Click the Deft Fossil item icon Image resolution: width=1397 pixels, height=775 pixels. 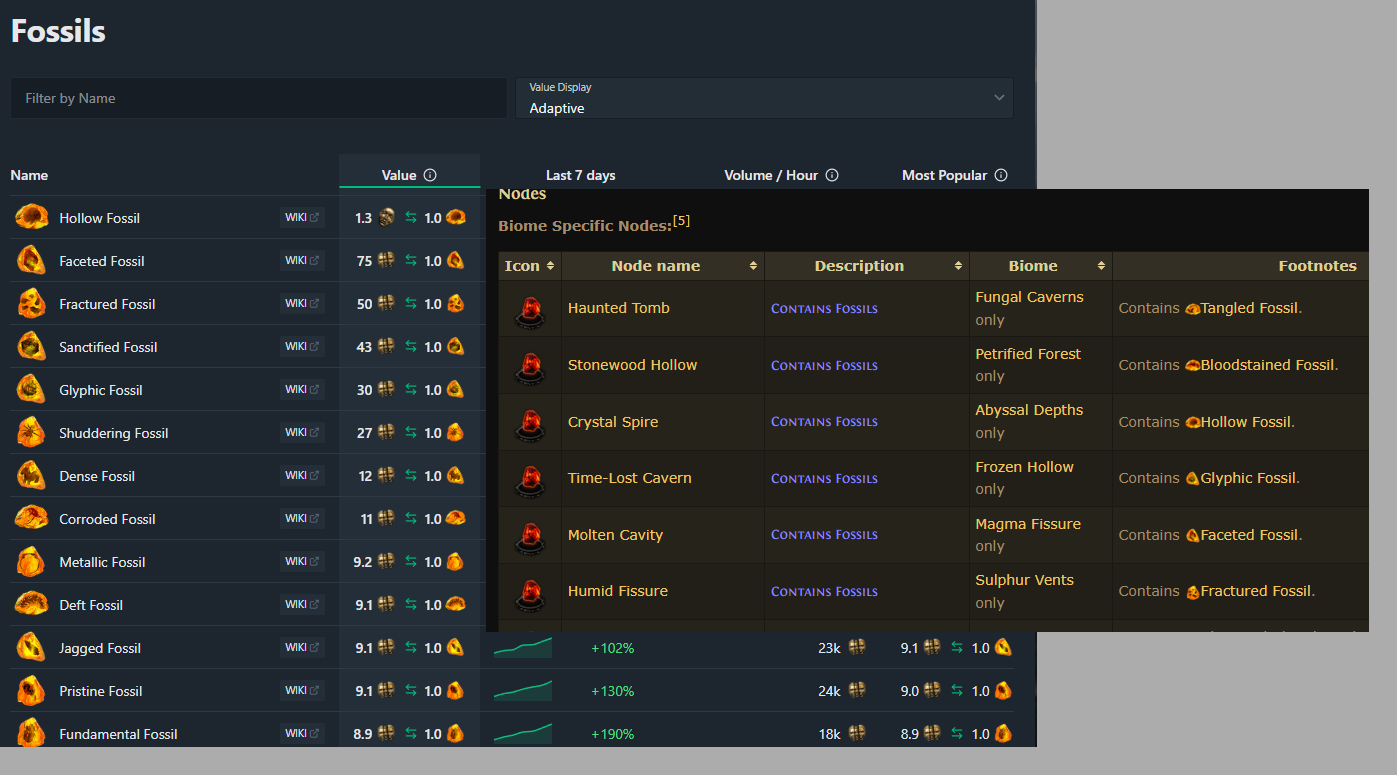[x=32, y=604]
